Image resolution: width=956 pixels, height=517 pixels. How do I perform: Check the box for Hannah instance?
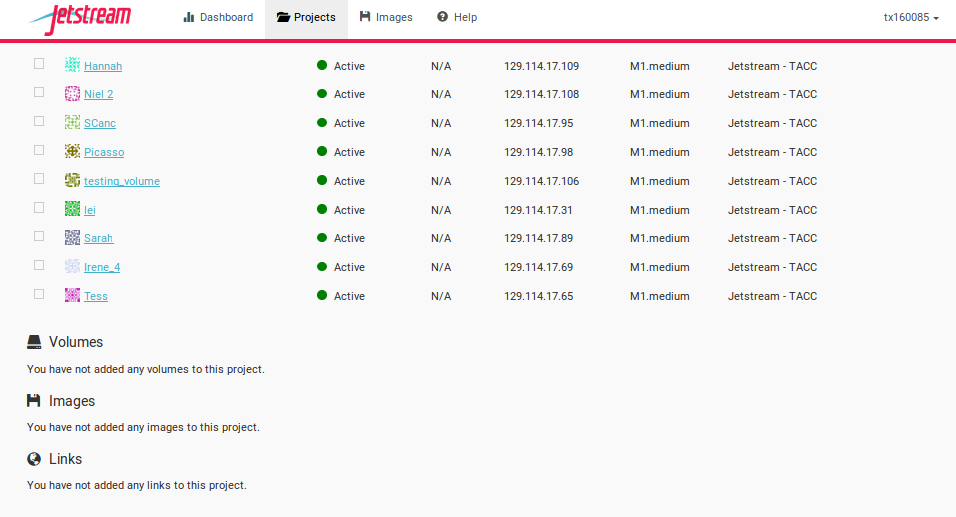pyautogui.click(x=39, y=63)
